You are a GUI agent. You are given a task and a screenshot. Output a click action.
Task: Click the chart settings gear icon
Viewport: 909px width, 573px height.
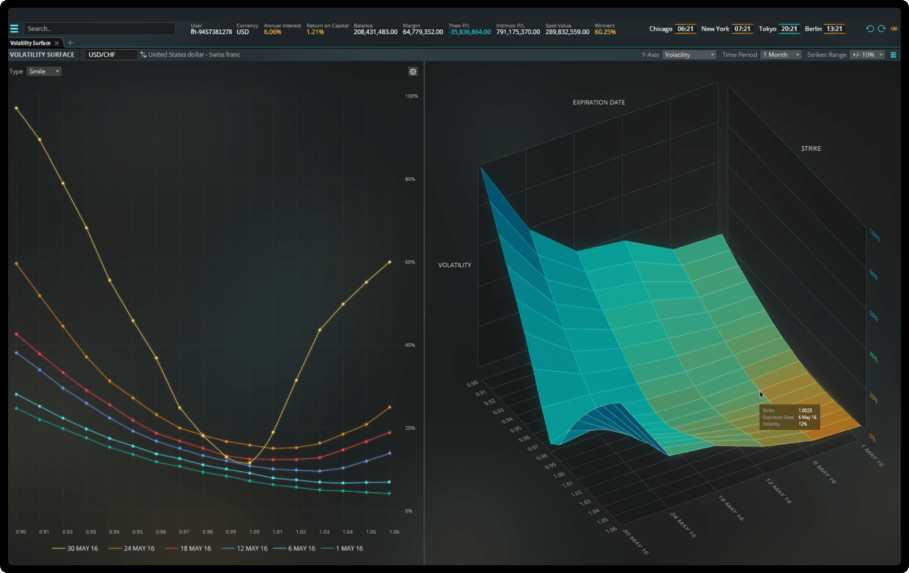point(413,72)
